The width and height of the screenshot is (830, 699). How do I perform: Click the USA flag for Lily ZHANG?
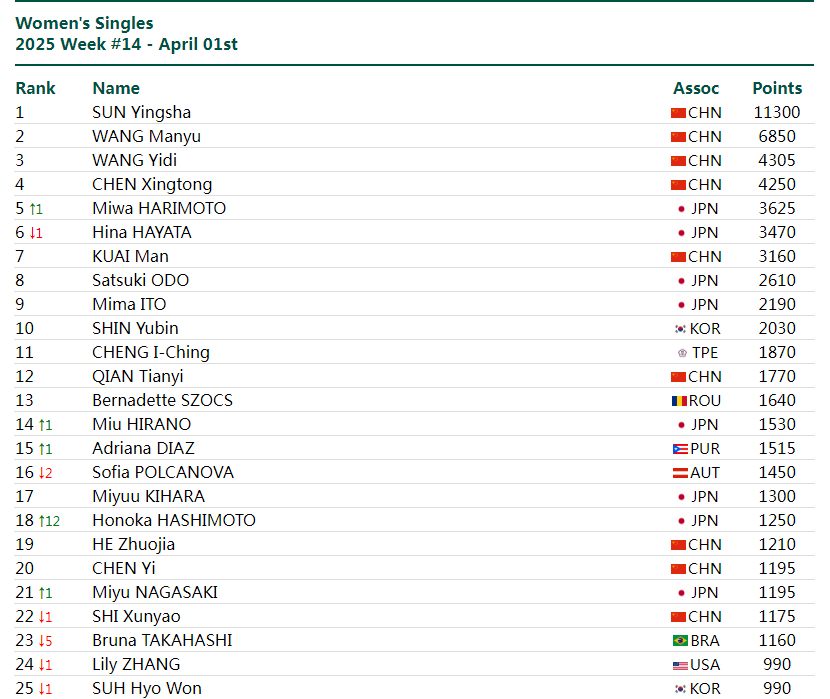[x=680, y=665]
